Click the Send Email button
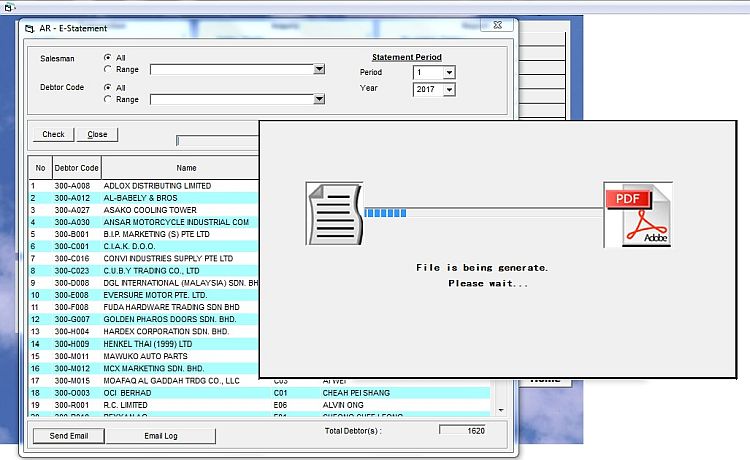The height and width of the screenshot is (460, 750). 68,435
